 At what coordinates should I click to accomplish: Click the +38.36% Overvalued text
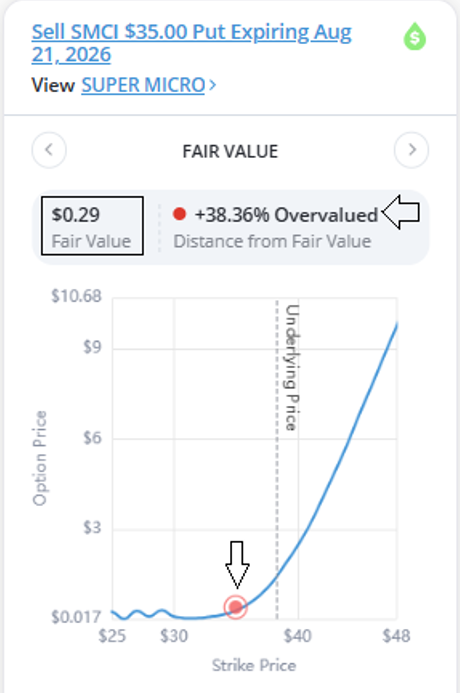click(x=286, y=215)
